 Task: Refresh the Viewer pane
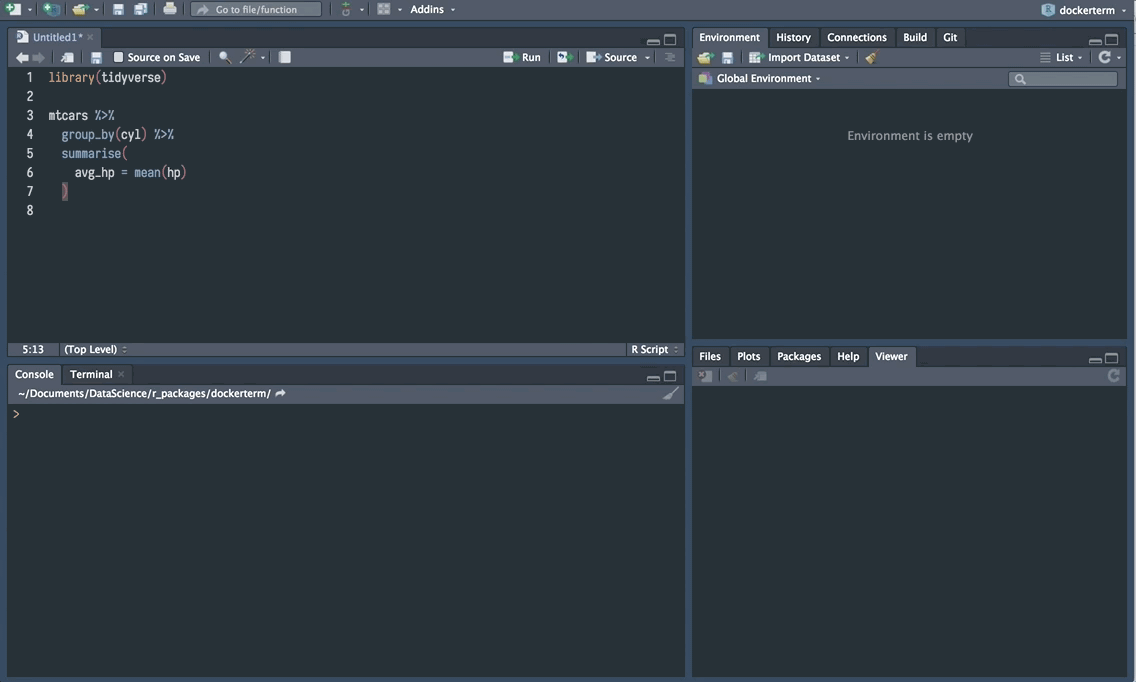click(x=1114, y=375)
